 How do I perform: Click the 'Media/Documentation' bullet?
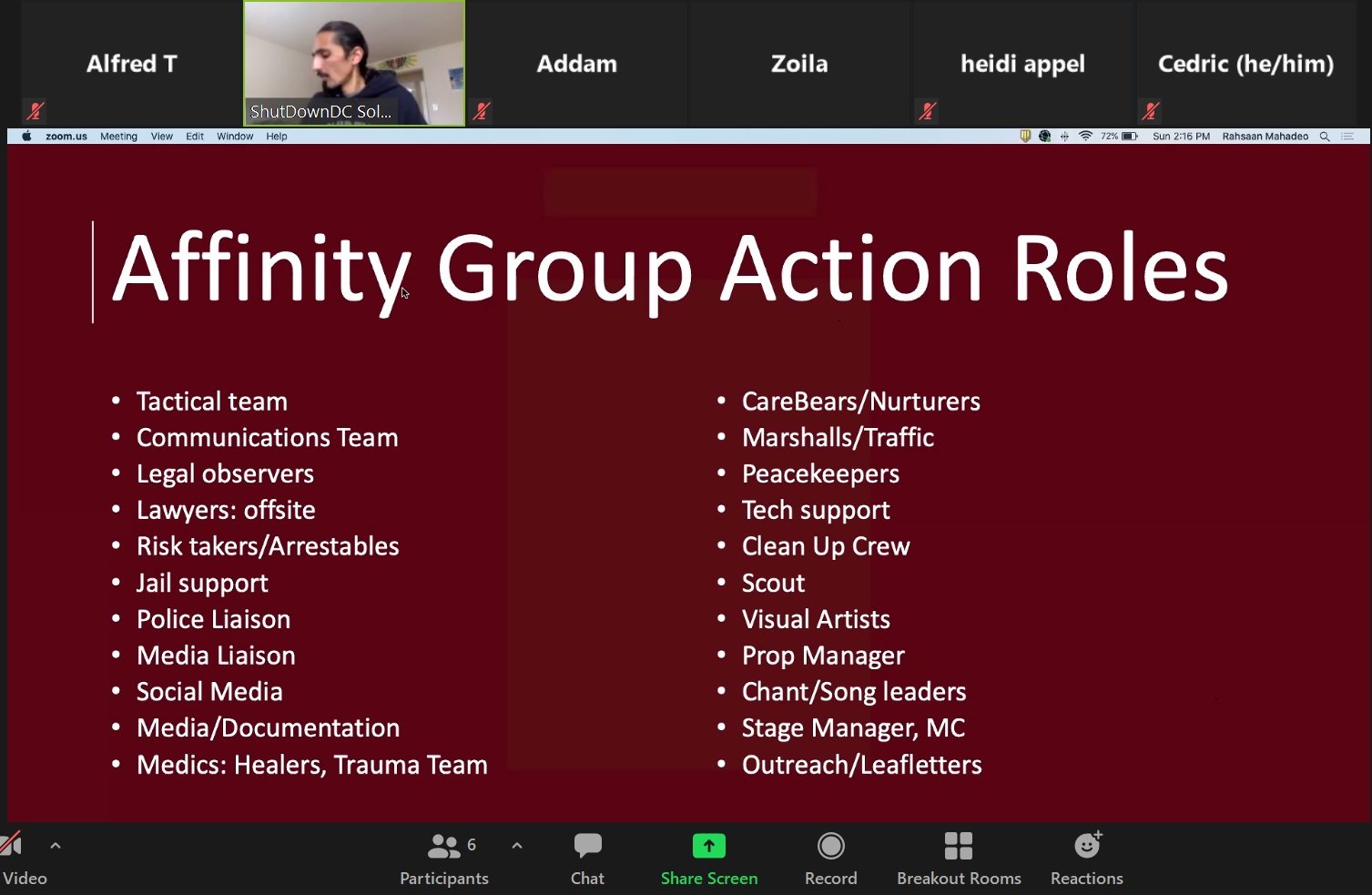[x=268, y=728]
